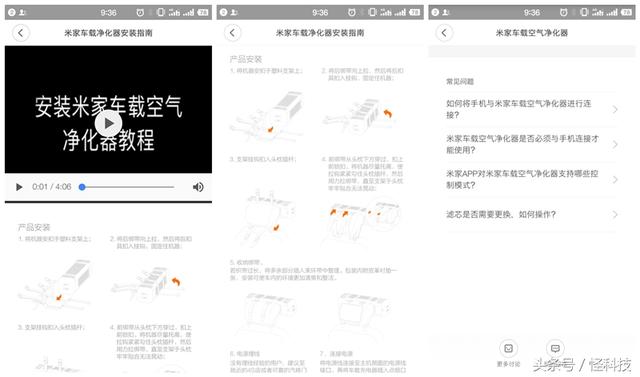Click the 0:01 / 4:06 video time display
Image resolution: width=640 pixels, height=377 pixels.
point(51,187)
